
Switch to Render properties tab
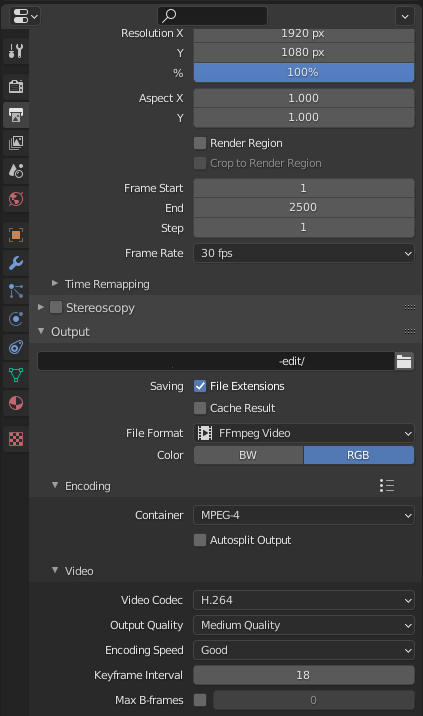tap(16, 86)
